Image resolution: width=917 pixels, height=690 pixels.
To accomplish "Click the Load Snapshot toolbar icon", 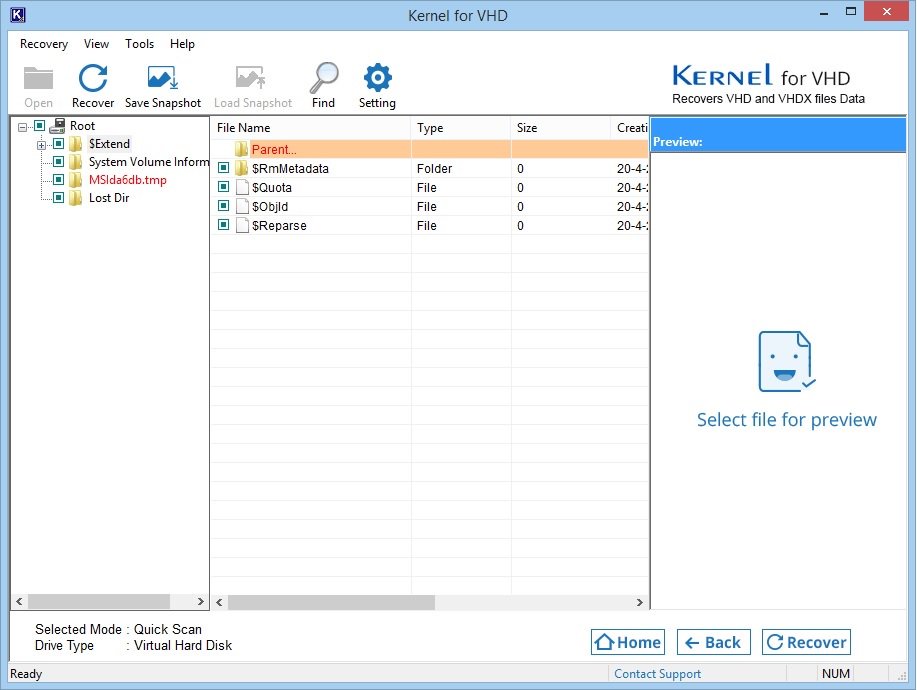I will pyautogui.click(x=251, y=78).
